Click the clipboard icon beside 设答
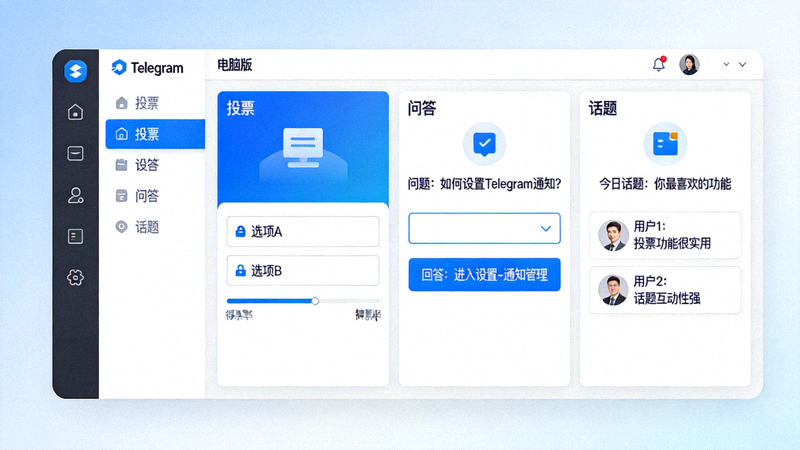 121,165
